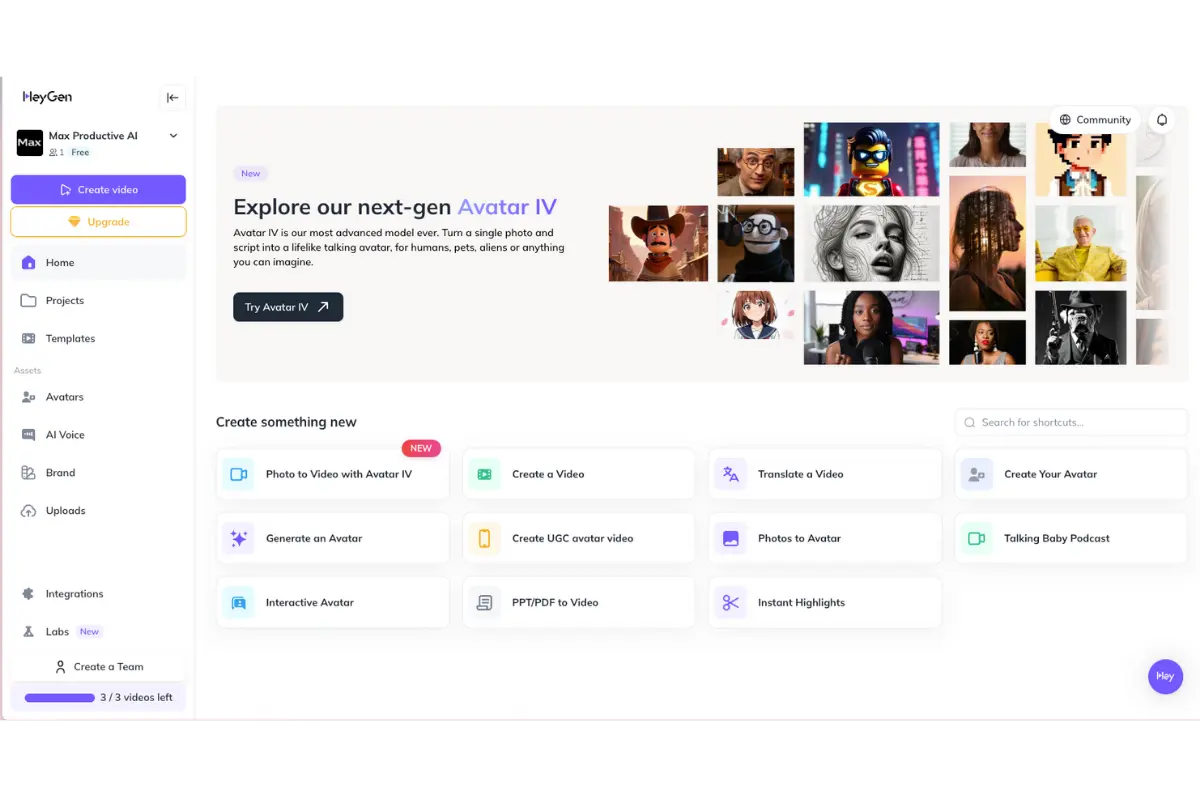Click the PPT/PDF to Video document icon
This screenshot has height=800, width=1200.
(485, 602)
